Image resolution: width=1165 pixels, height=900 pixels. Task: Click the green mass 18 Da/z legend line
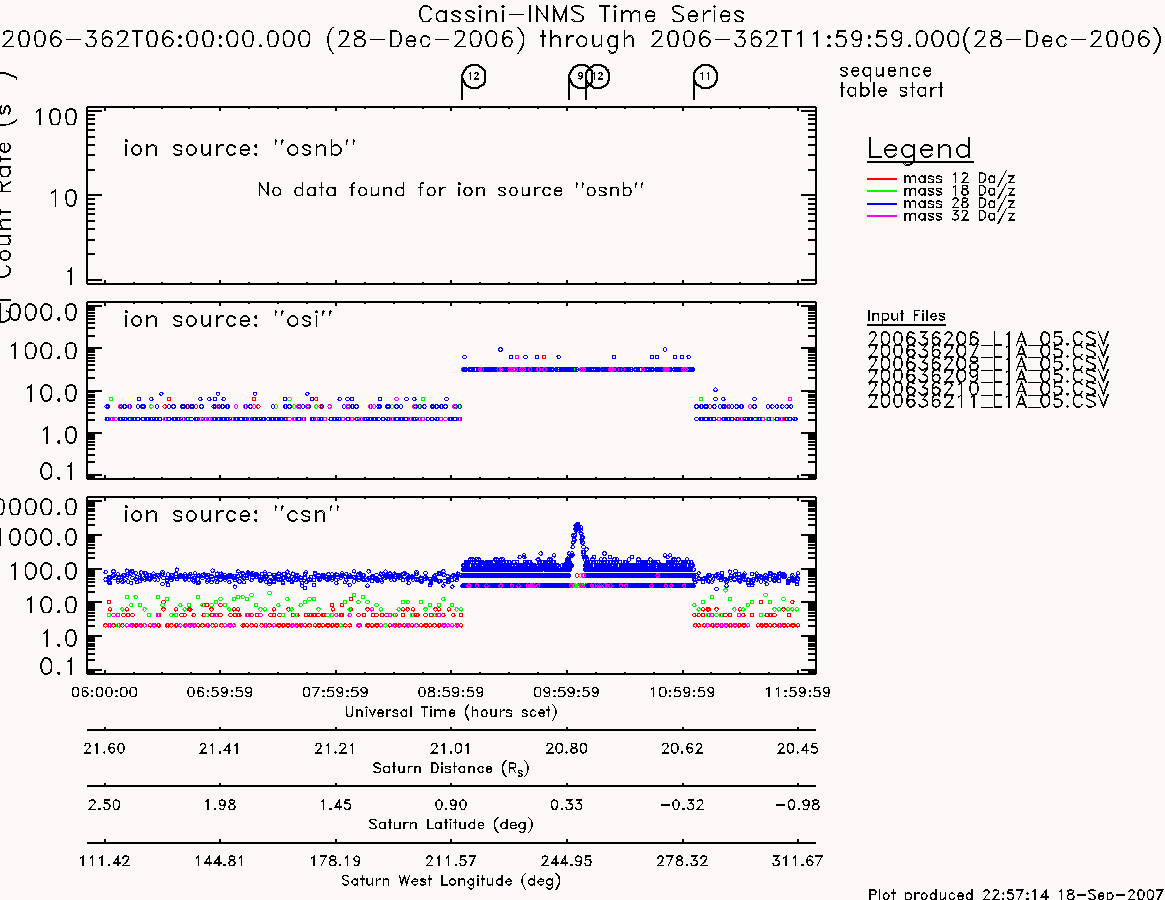882,191
